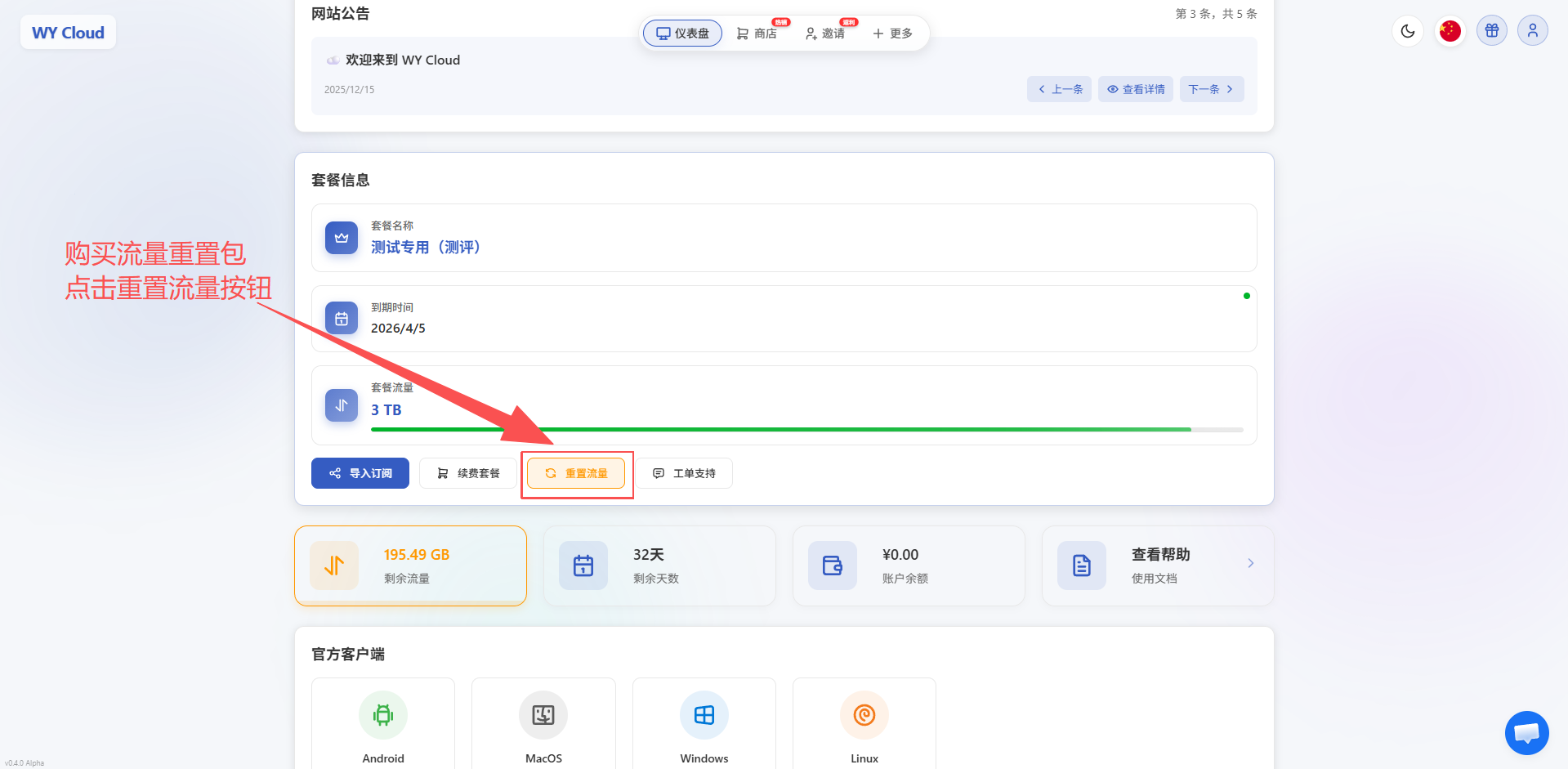Screen dimensions: 1568x769
Task: Switch to the 仪表盘 dashboard tab
Action: coord(682,34)
